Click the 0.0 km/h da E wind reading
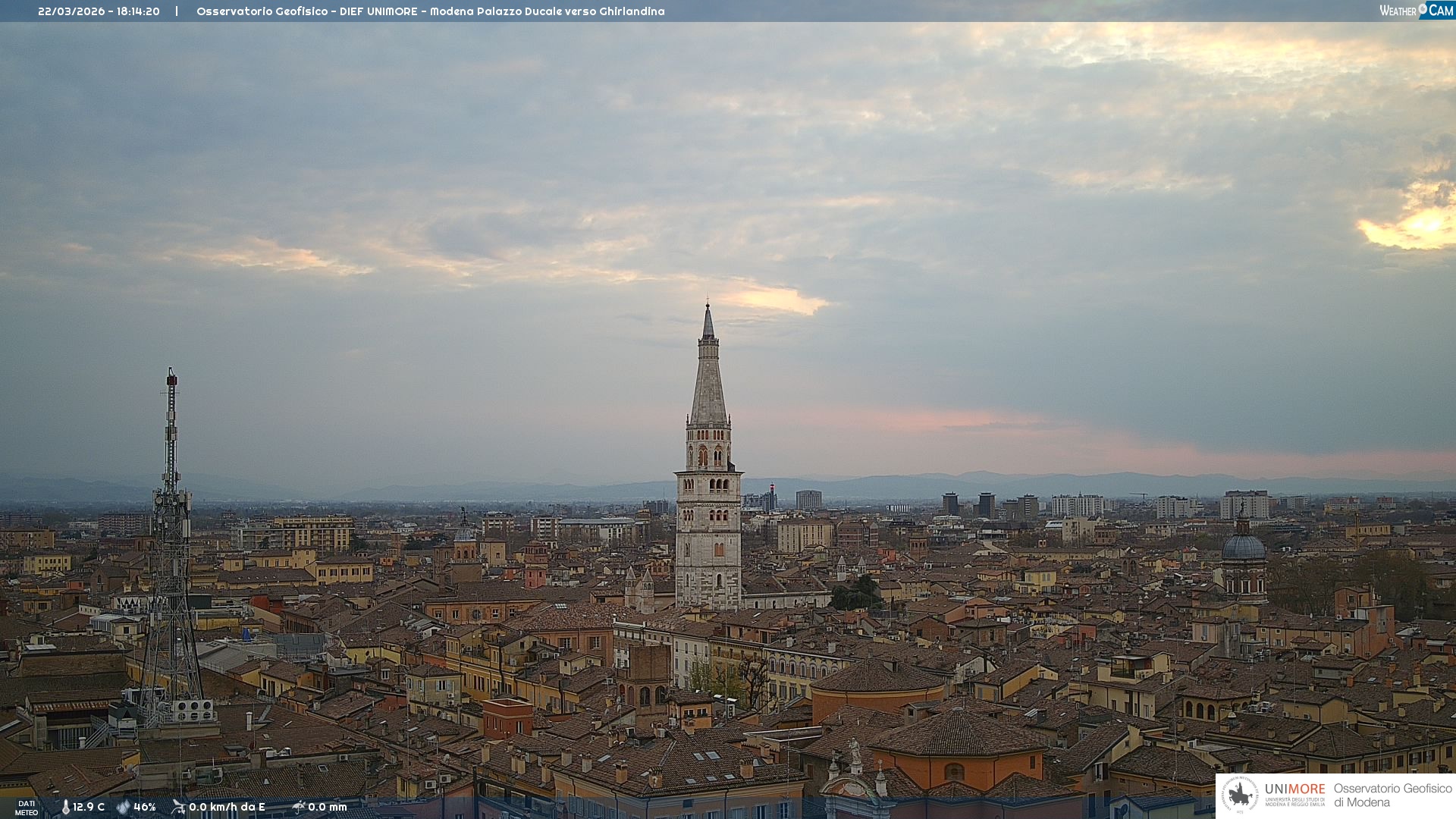 click(227, 807)
